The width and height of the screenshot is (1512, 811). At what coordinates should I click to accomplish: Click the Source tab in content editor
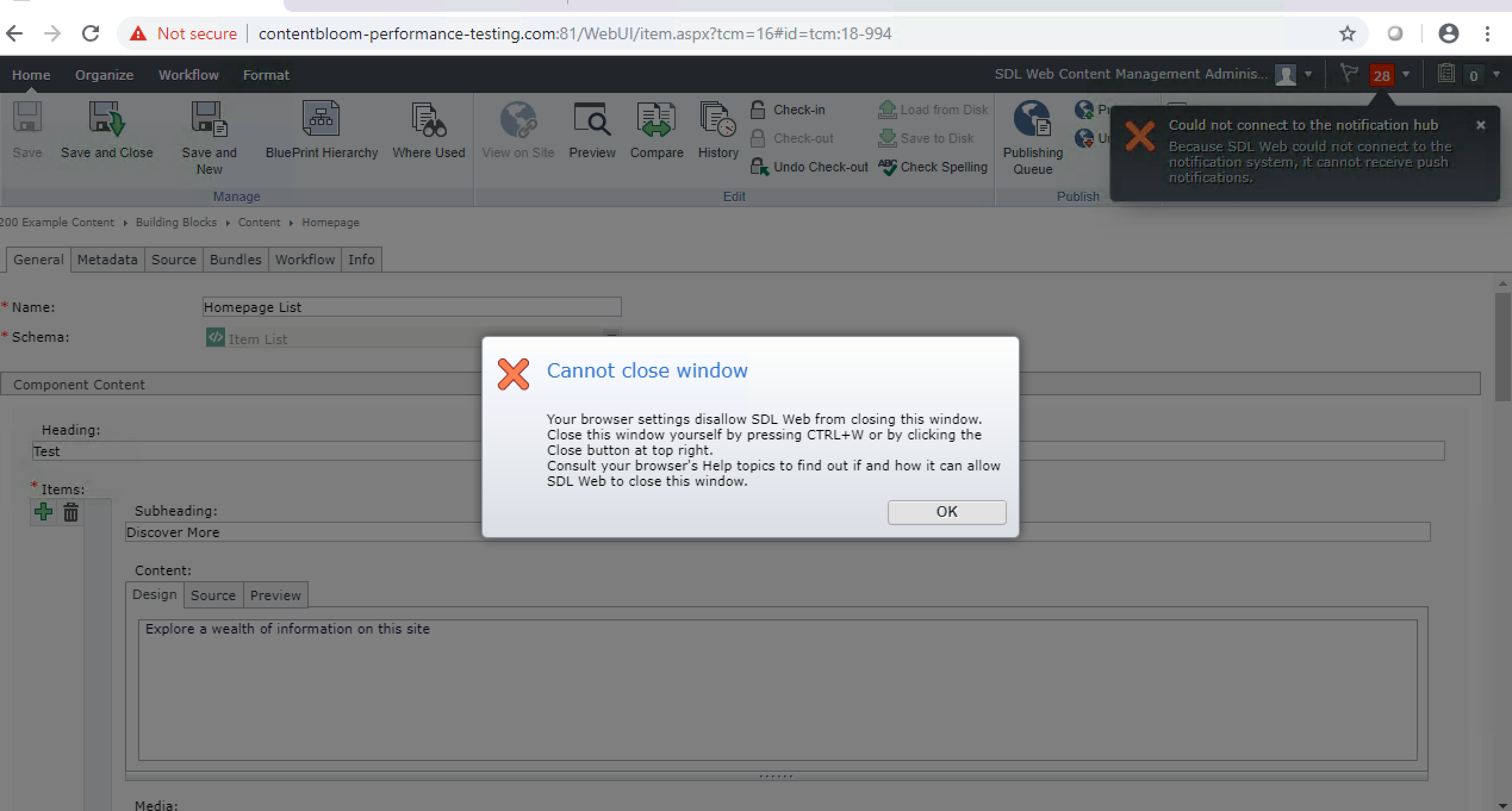[x=212, y=594]
